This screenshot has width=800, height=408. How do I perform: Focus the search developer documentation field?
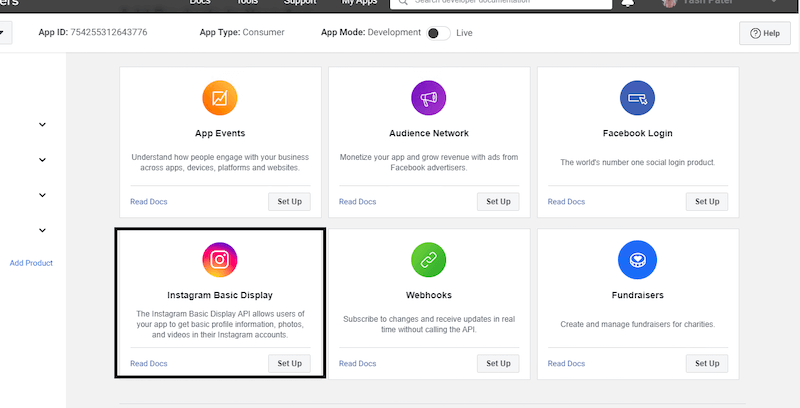click(501, 3)
